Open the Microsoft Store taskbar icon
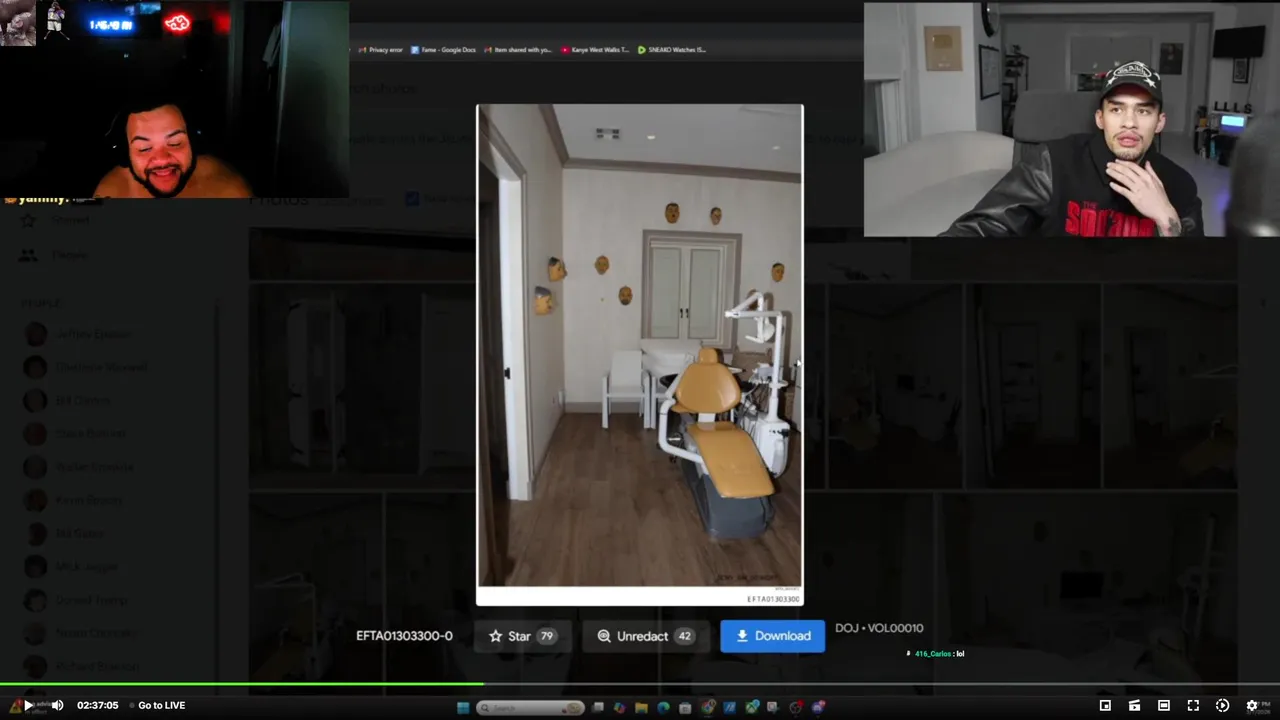1280x720 pixels. (685, 708)
